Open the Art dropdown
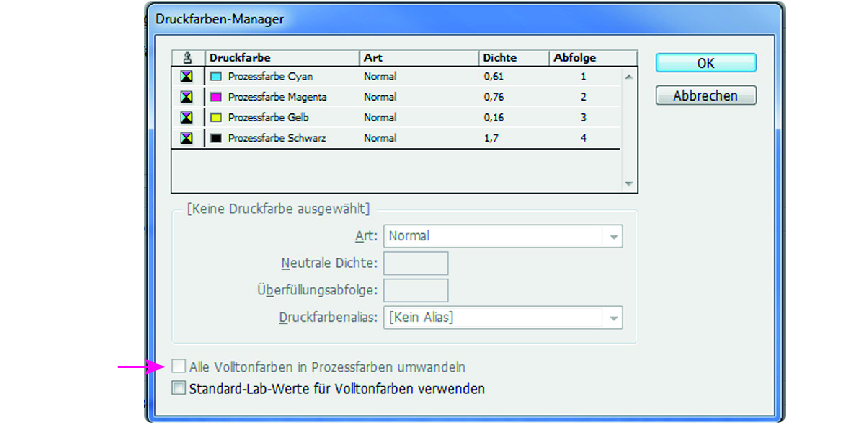The width and height of the screenshot is (867, 425). pos(503,237)
